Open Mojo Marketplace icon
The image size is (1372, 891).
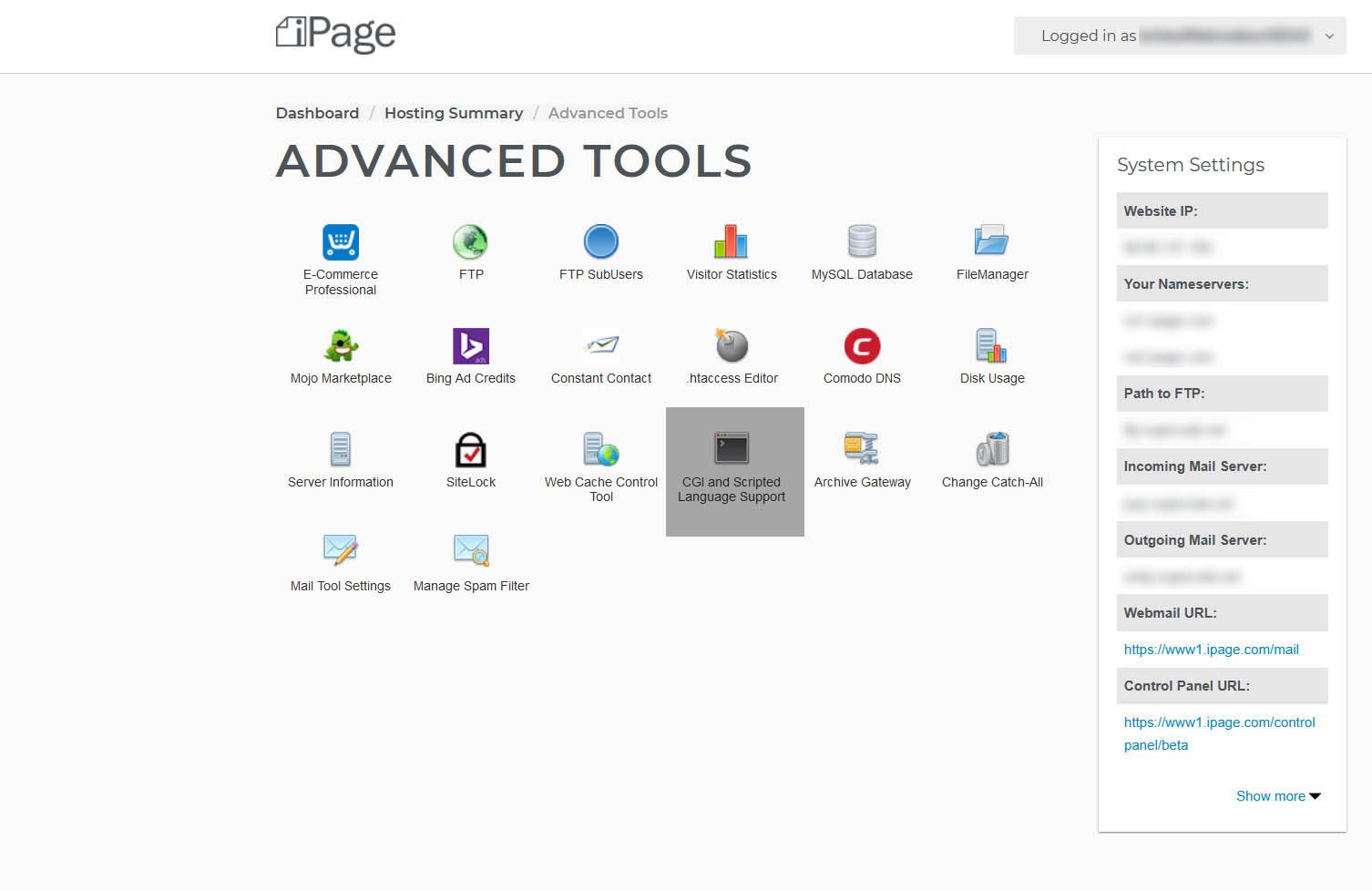[x=341, y=346]
